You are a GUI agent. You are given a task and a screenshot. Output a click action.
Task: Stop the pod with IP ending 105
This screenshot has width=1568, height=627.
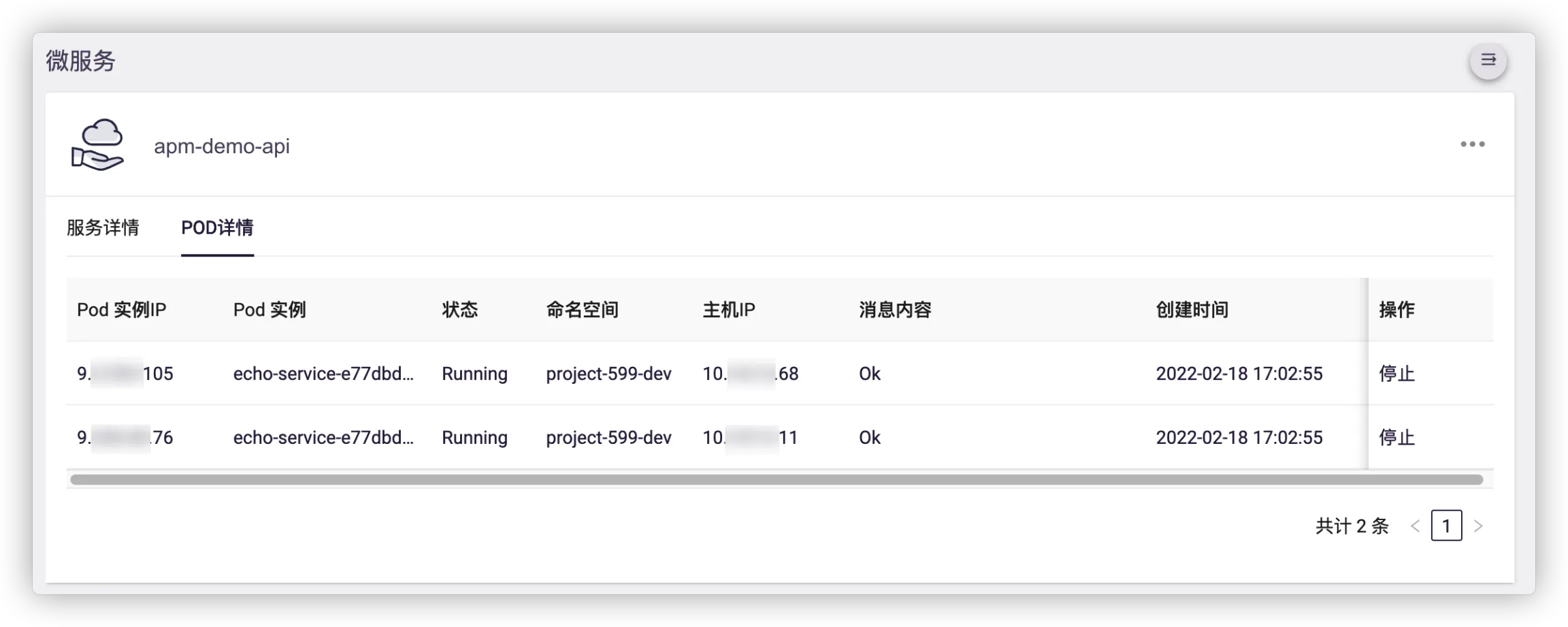(x=1396, y=374)
